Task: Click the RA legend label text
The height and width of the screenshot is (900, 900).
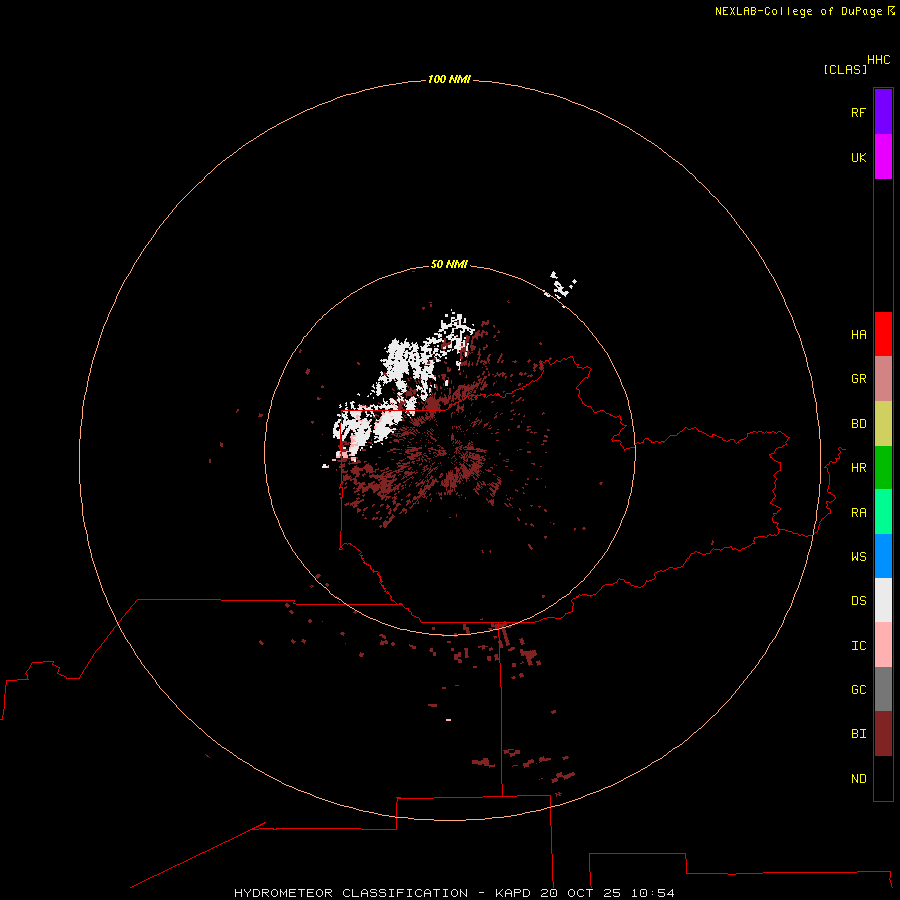Action: click(x=859, y=512)
